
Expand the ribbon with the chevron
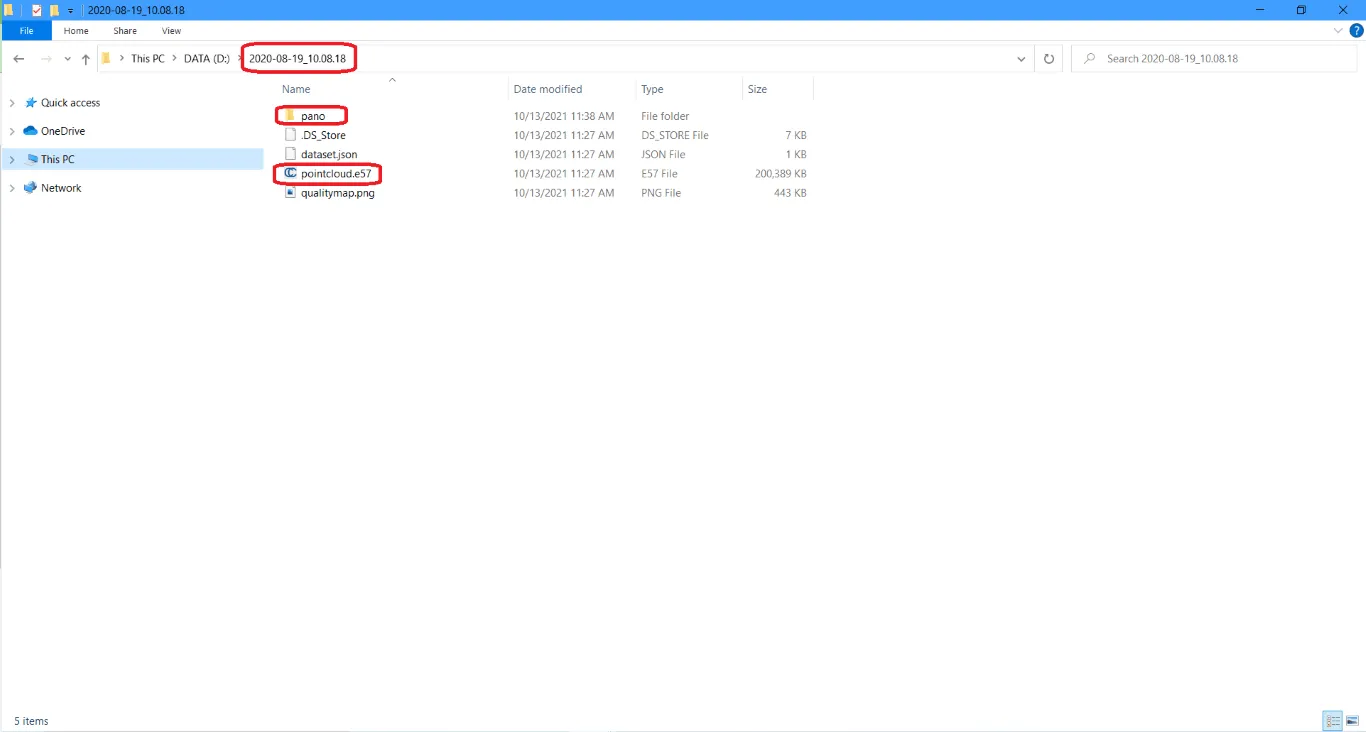tap(1339, 31)
